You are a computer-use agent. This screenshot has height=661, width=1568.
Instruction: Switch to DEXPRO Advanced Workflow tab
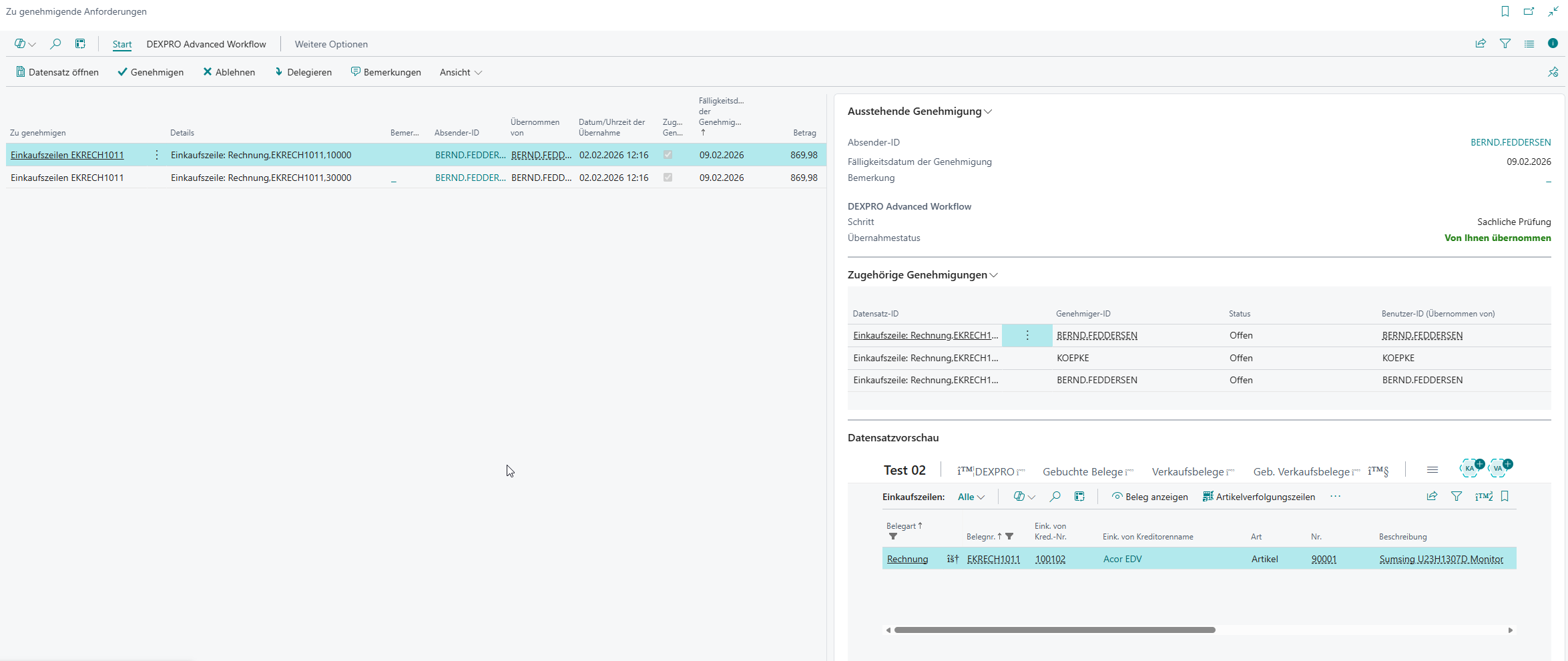click(x=206, y=44)
